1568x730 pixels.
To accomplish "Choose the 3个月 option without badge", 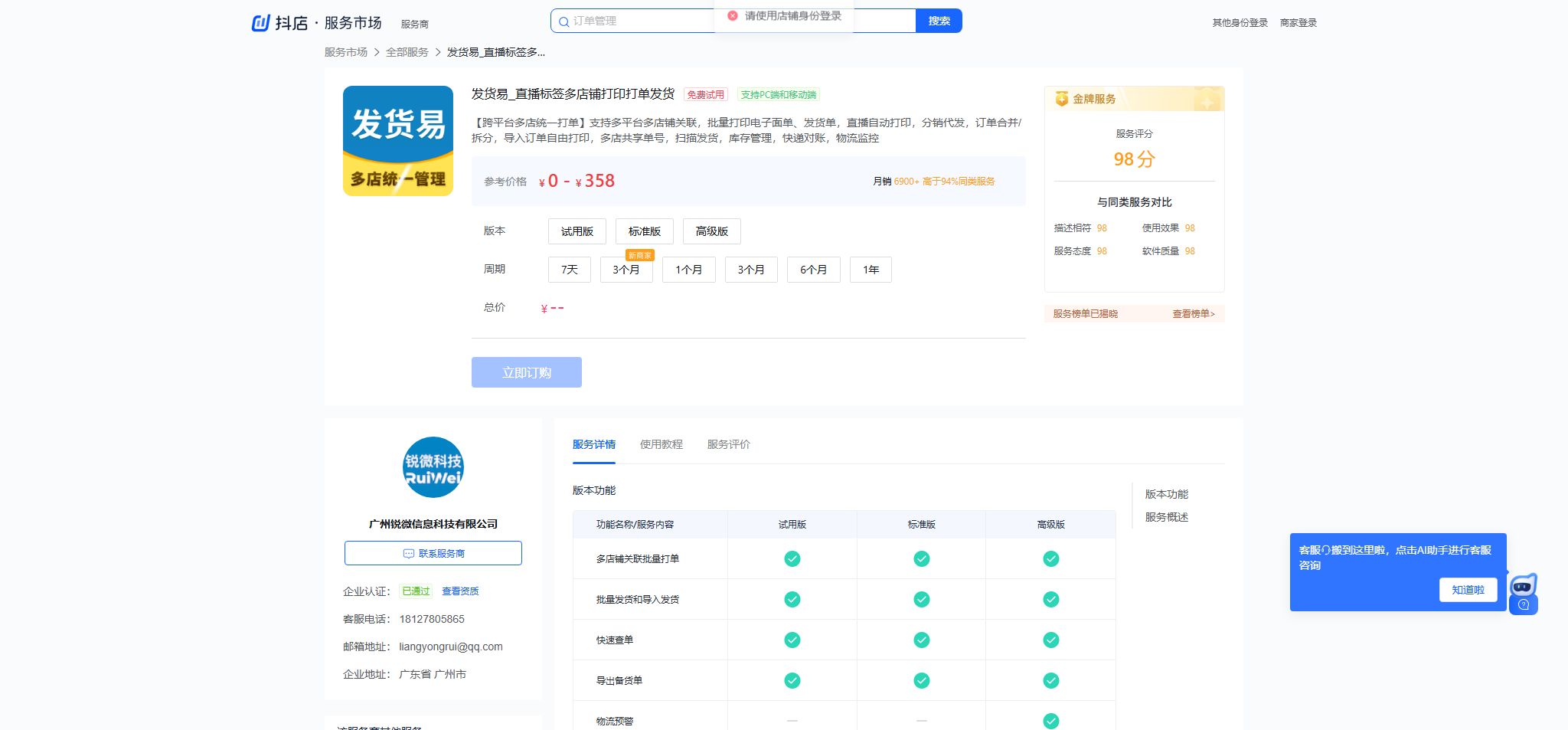I will [751, 270].
